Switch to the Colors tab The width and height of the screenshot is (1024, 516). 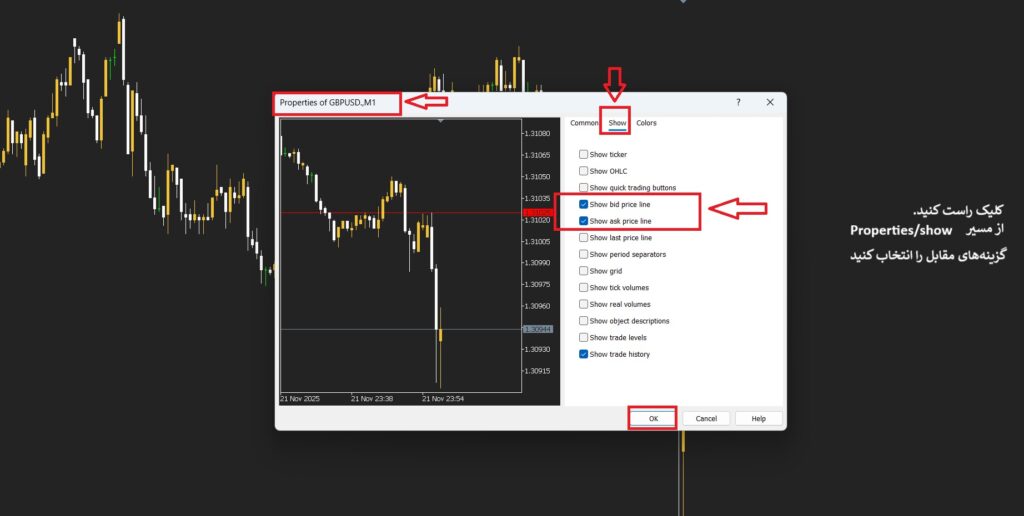(646, 123)
